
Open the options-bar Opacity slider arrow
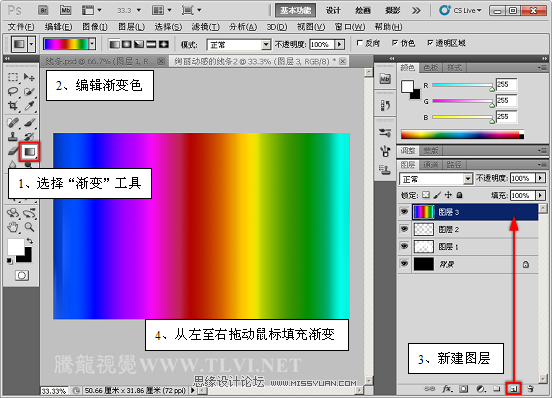coord(339,44)
